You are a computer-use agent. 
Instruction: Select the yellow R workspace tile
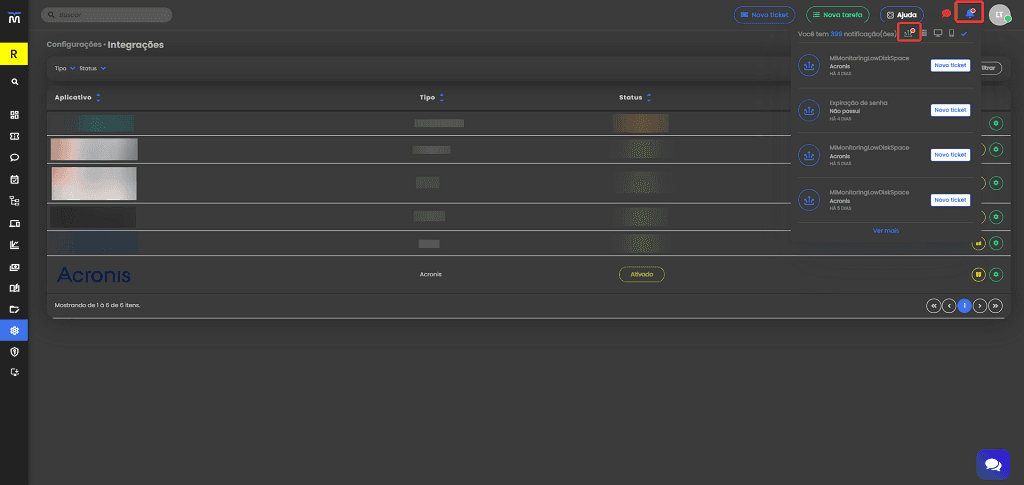14,54
